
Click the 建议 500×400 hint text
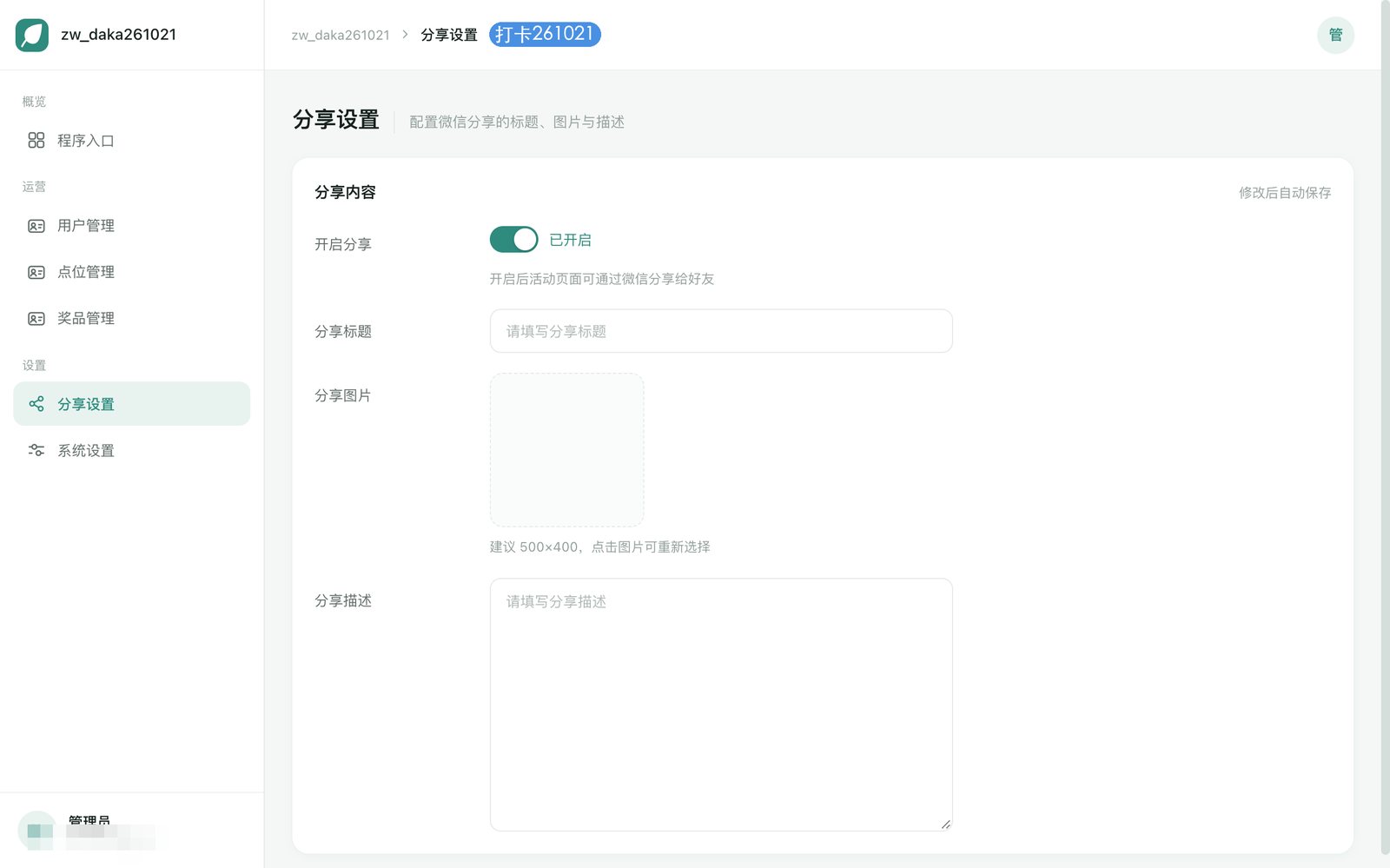tap(599, 547)
